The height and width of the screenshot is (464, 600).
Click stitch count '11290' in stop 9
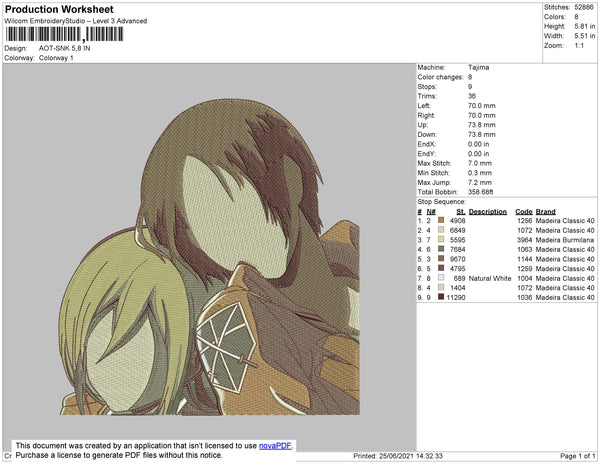pos(456,297)
